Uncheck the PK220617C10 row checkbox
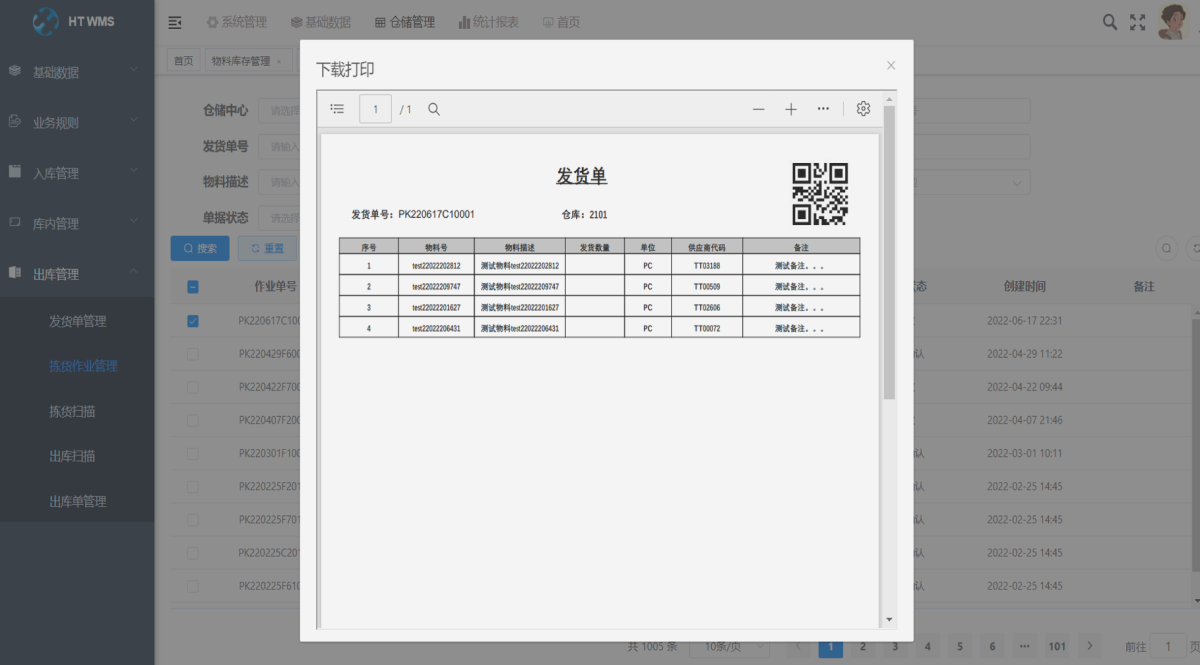 click(193, 321)
